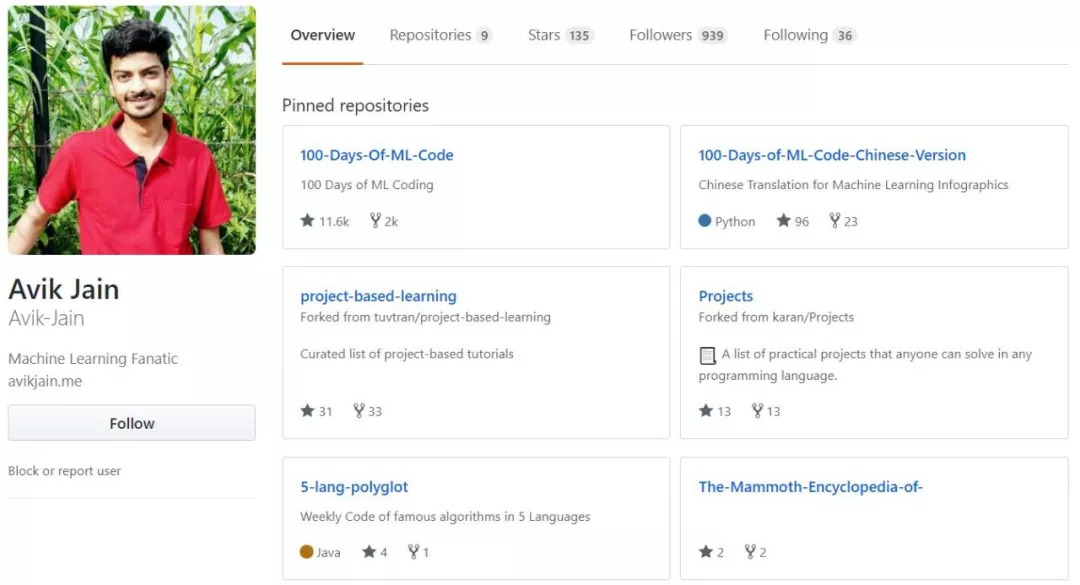Click star icon on 100-Days-Of-ML-Code
This screenshot has width=1080, height=585.
pos(307,221)
